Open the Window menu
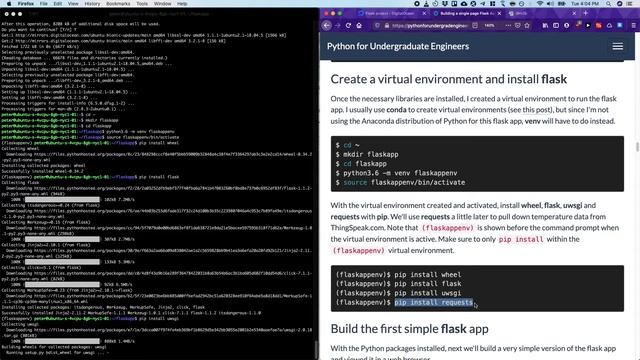Screen dimensions: 640x360 coord(162,4)
